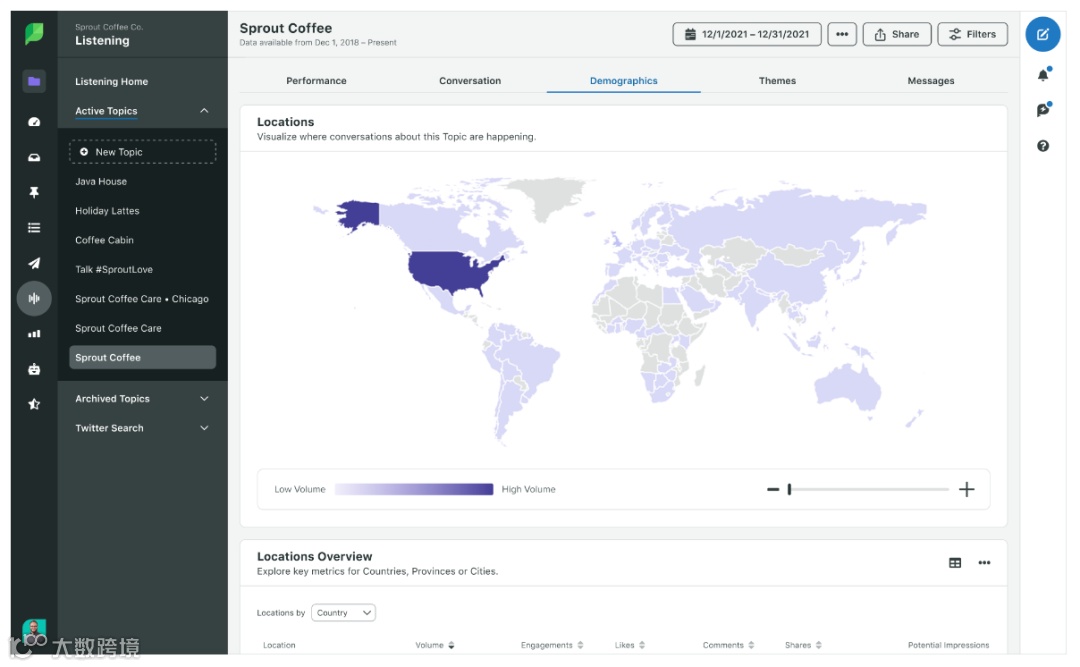Image resolution: width=1080 pixels, height=667 pixels.
Task: Open the Reports bar chart icon
Action: [34, 334]
